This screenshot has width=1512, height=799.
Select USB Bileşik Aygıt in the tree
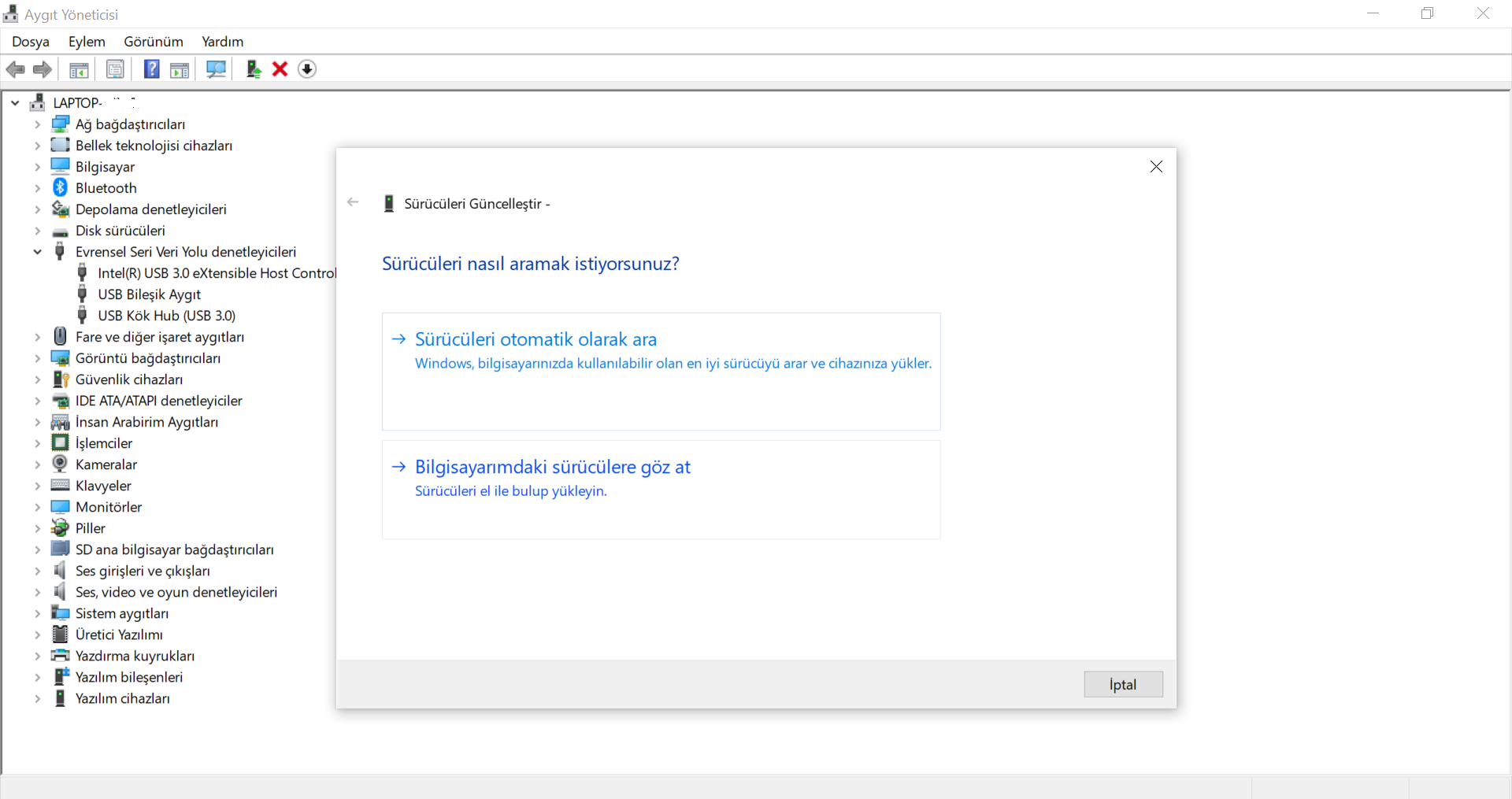pyautogui.click(x=150, y=294)
